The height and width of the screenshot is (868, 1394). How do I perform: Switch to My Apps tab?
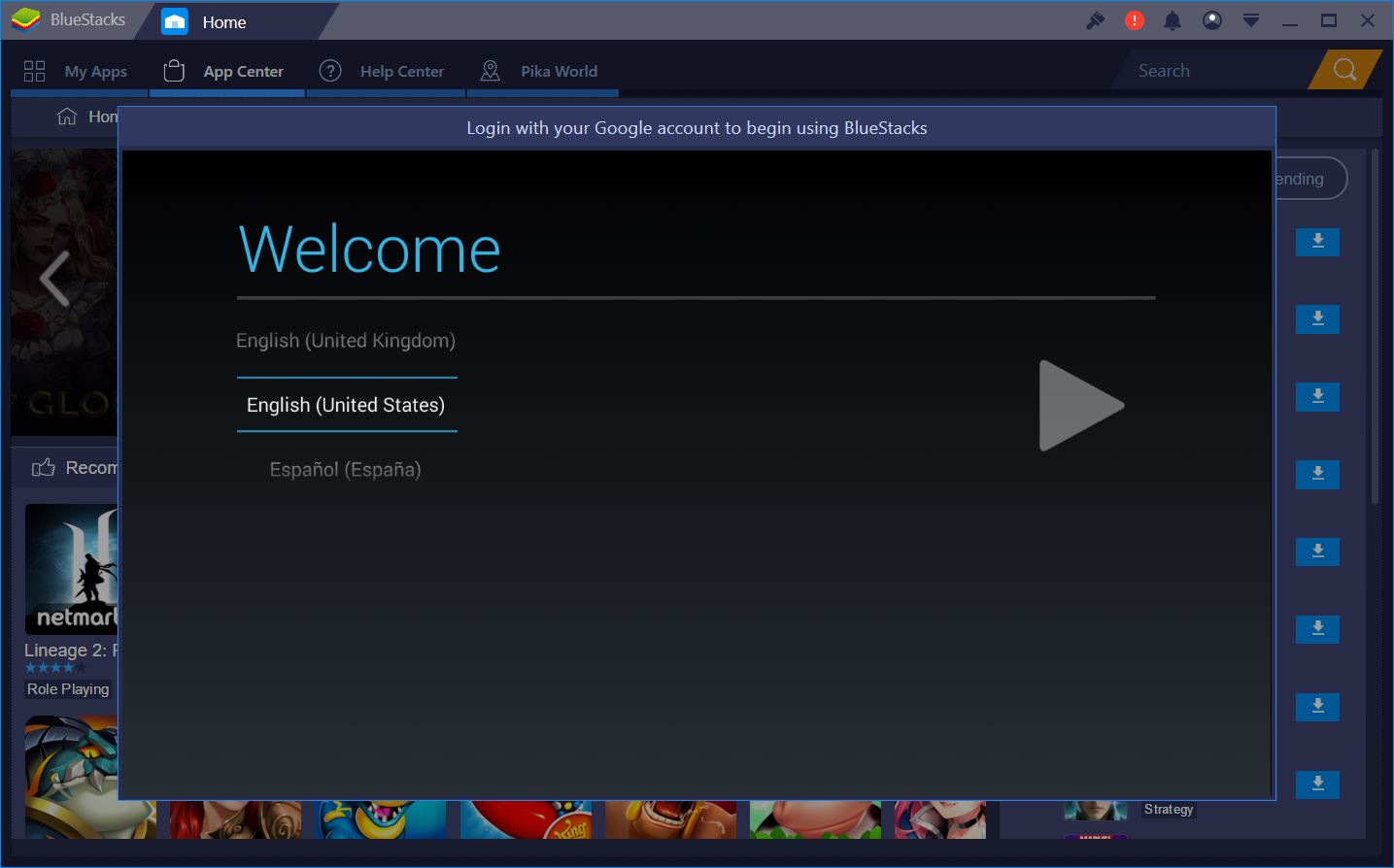pos(80,71)
